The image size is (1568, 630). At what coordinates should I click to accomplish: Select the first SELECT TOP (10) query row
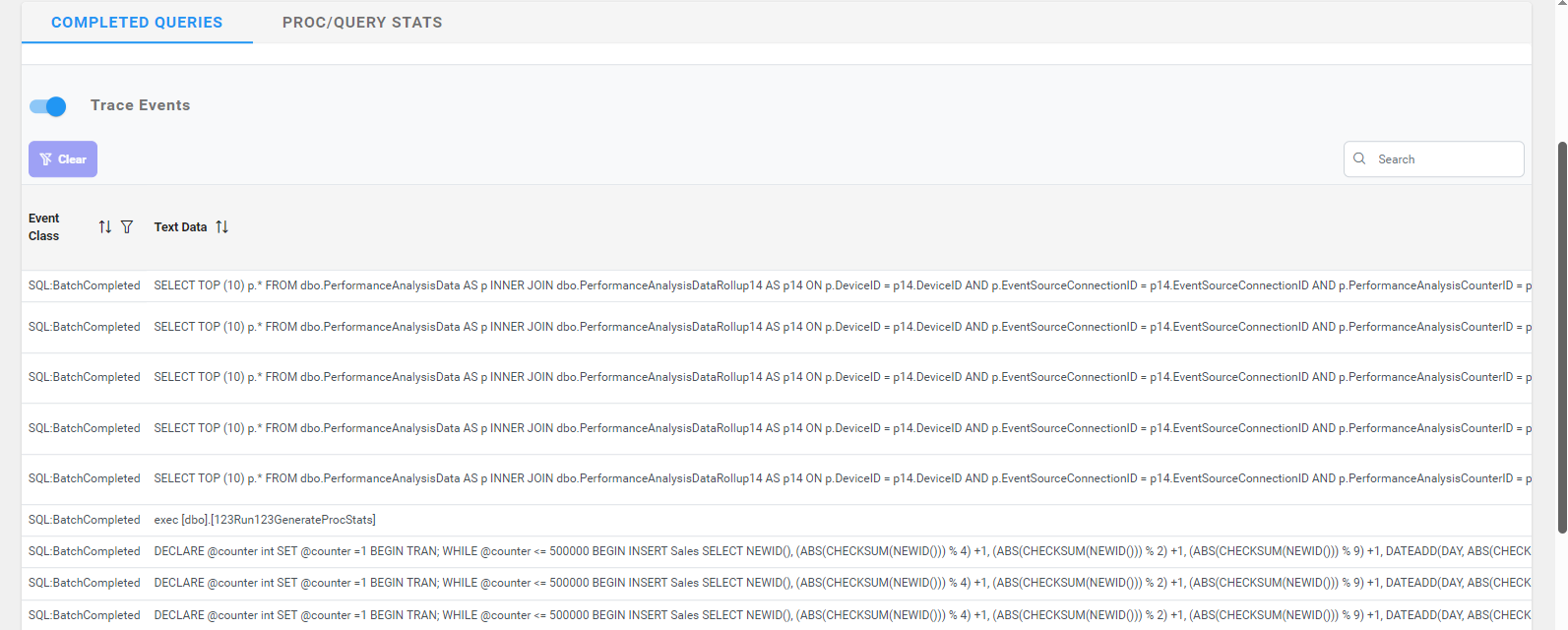[x=689, y=285]
